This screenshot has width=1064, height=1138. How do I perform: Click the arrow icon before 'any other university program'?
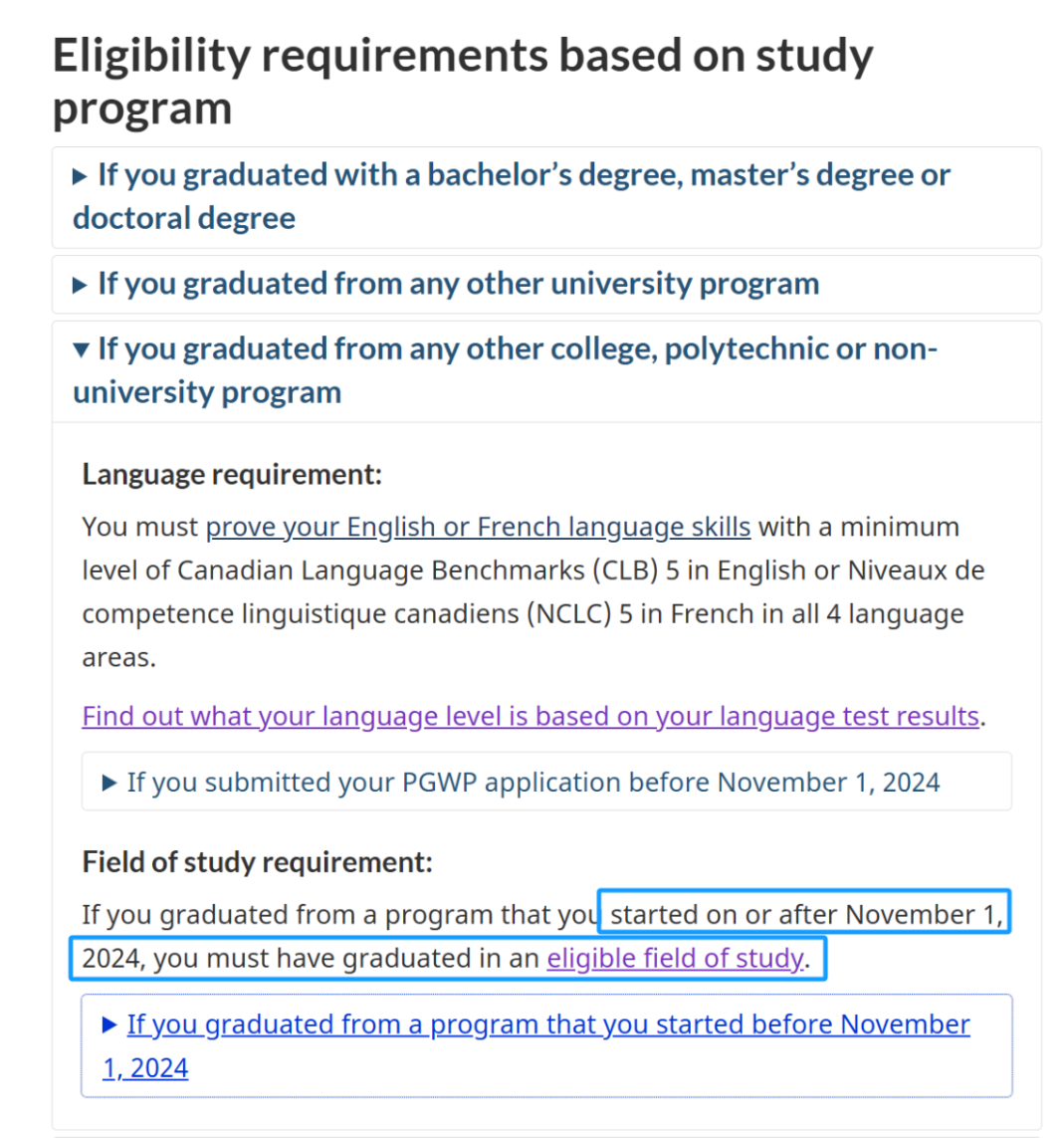click(x=81, y=286)
